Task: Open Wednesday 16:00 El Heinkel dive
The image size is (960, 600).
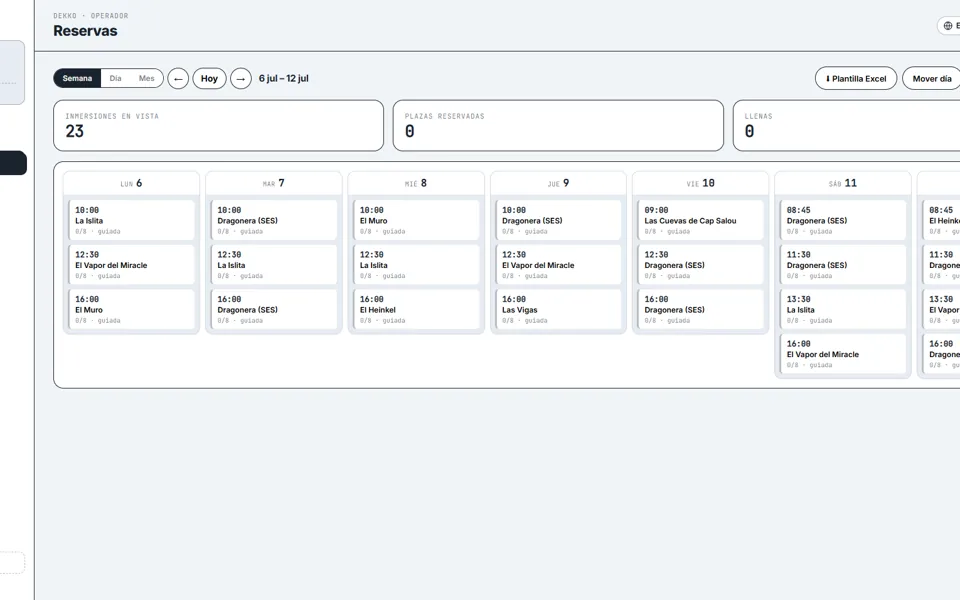Action: pos(416,309)
